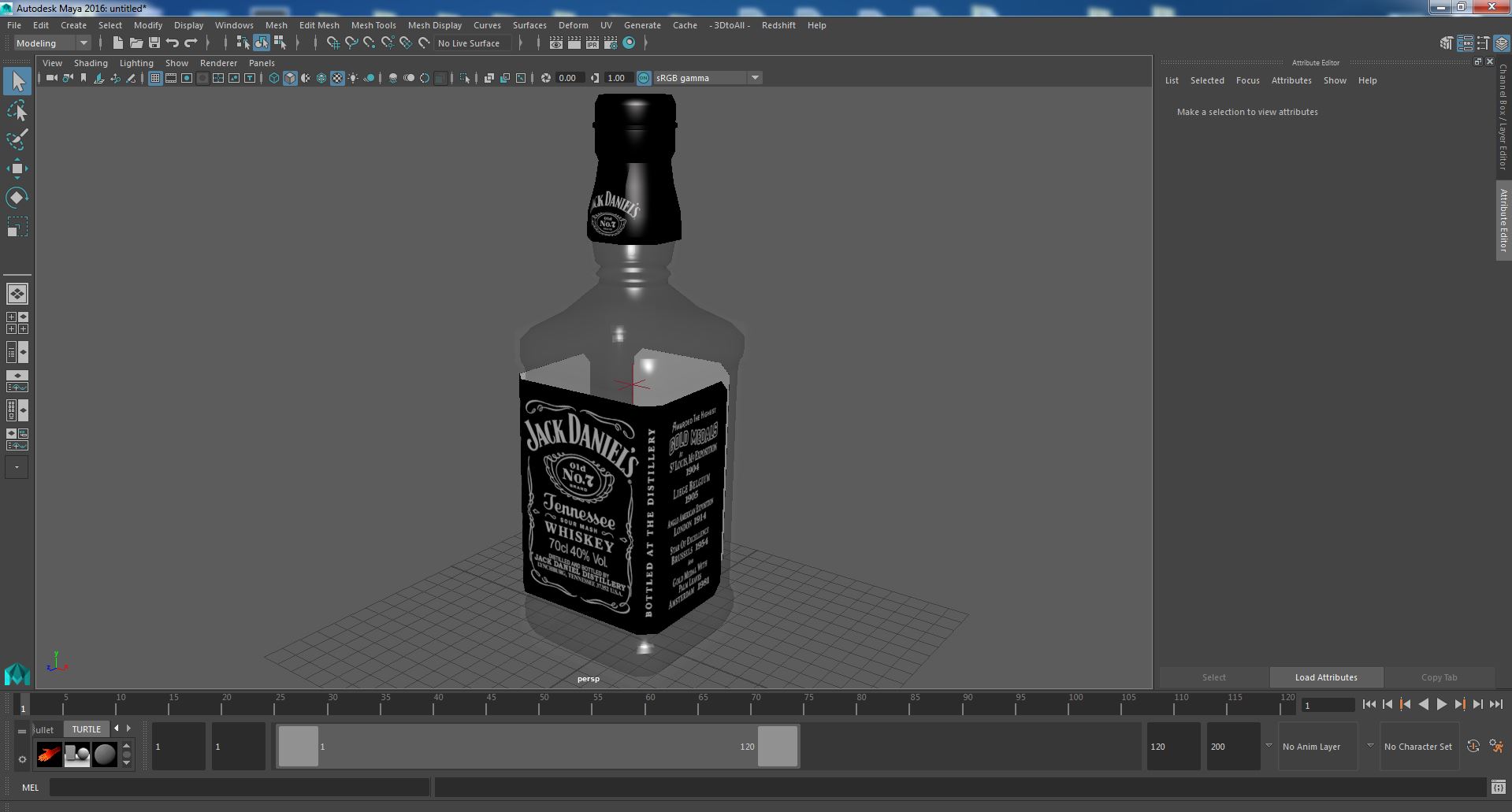Play the animation forwards
Screen dimensions: 1512x812
[x=1441, y=705]
